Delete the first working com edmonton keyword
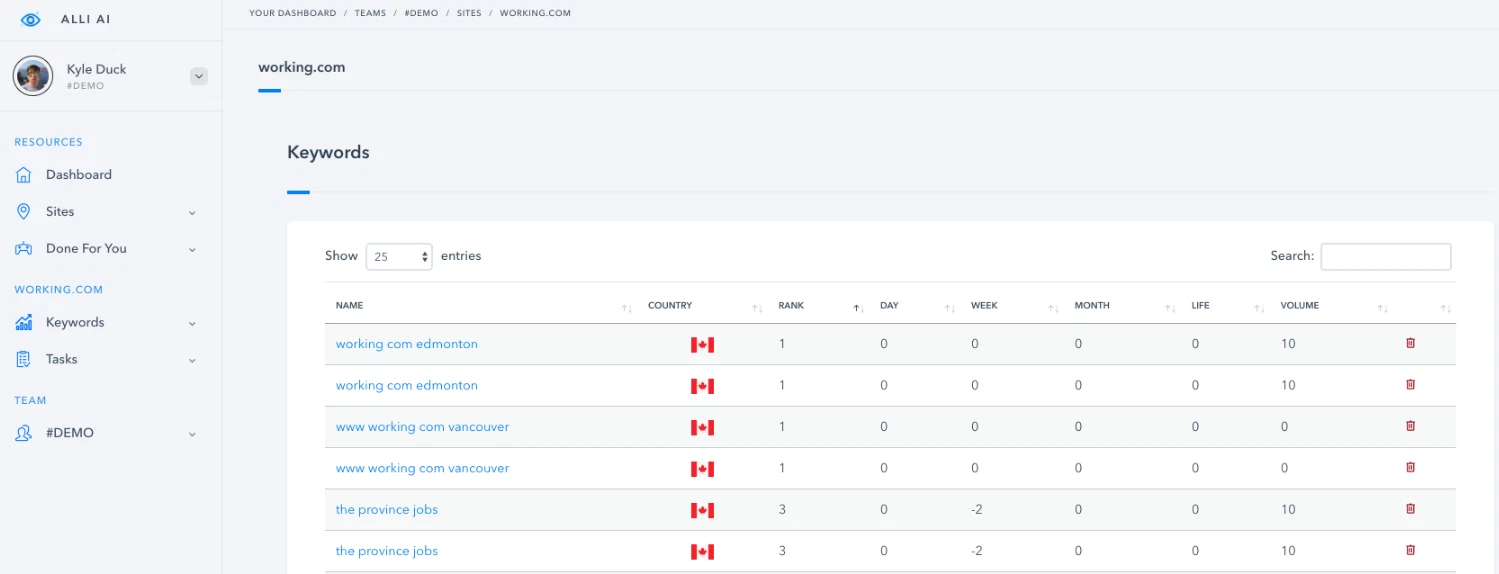 coord(1410,343)
